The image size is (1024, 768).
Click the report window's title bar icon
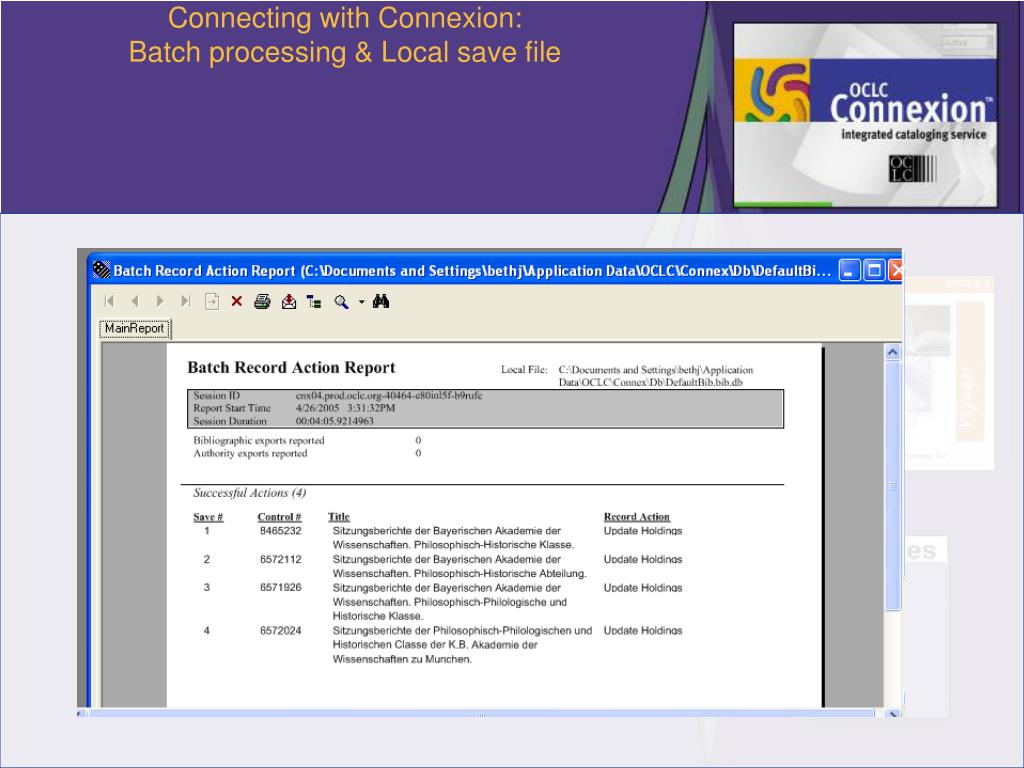(101, 270)
